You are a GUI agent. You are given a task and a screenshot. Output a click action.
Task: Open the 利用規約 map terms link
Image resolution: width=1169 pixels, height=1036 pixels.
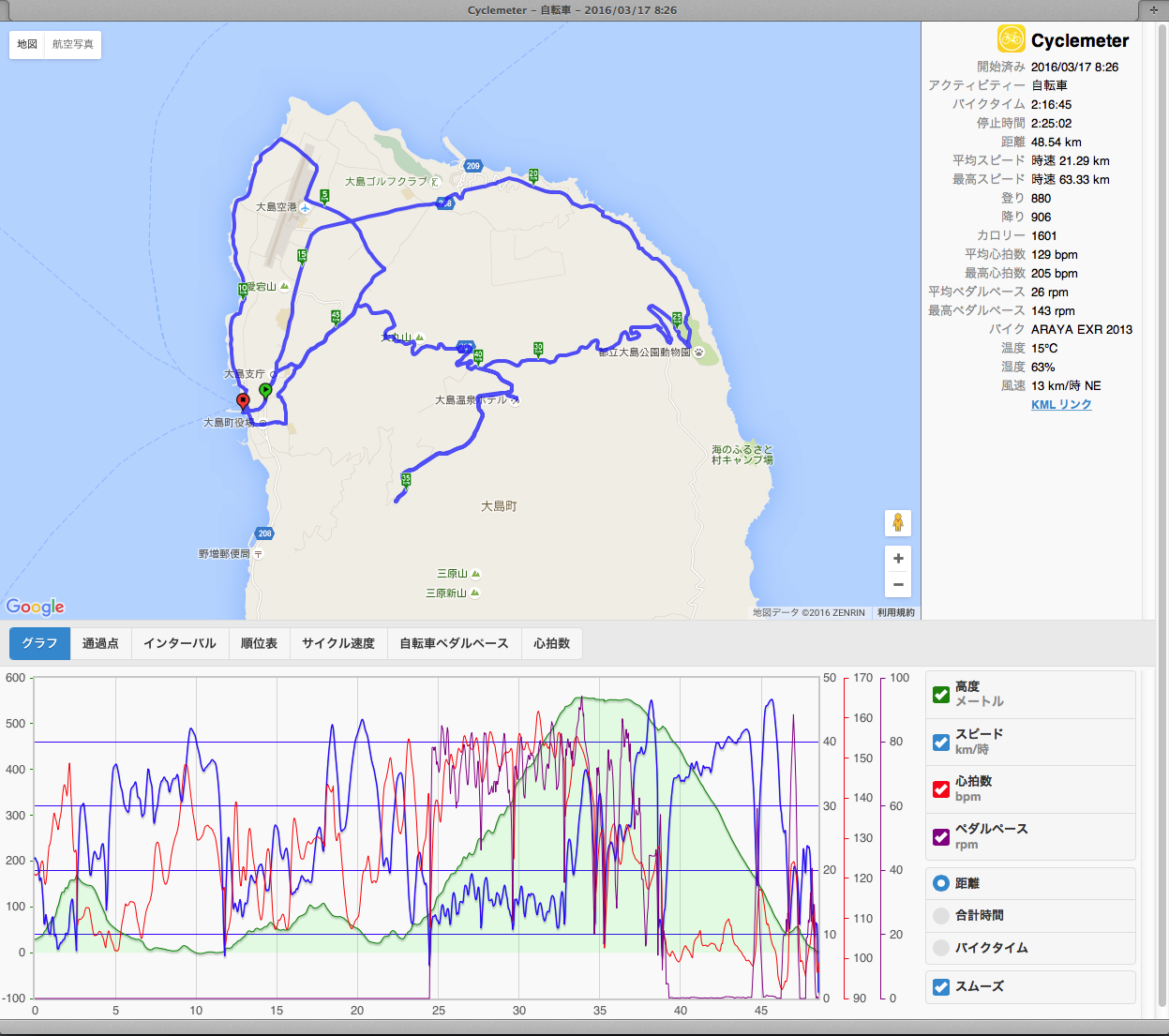coord(895,612)
